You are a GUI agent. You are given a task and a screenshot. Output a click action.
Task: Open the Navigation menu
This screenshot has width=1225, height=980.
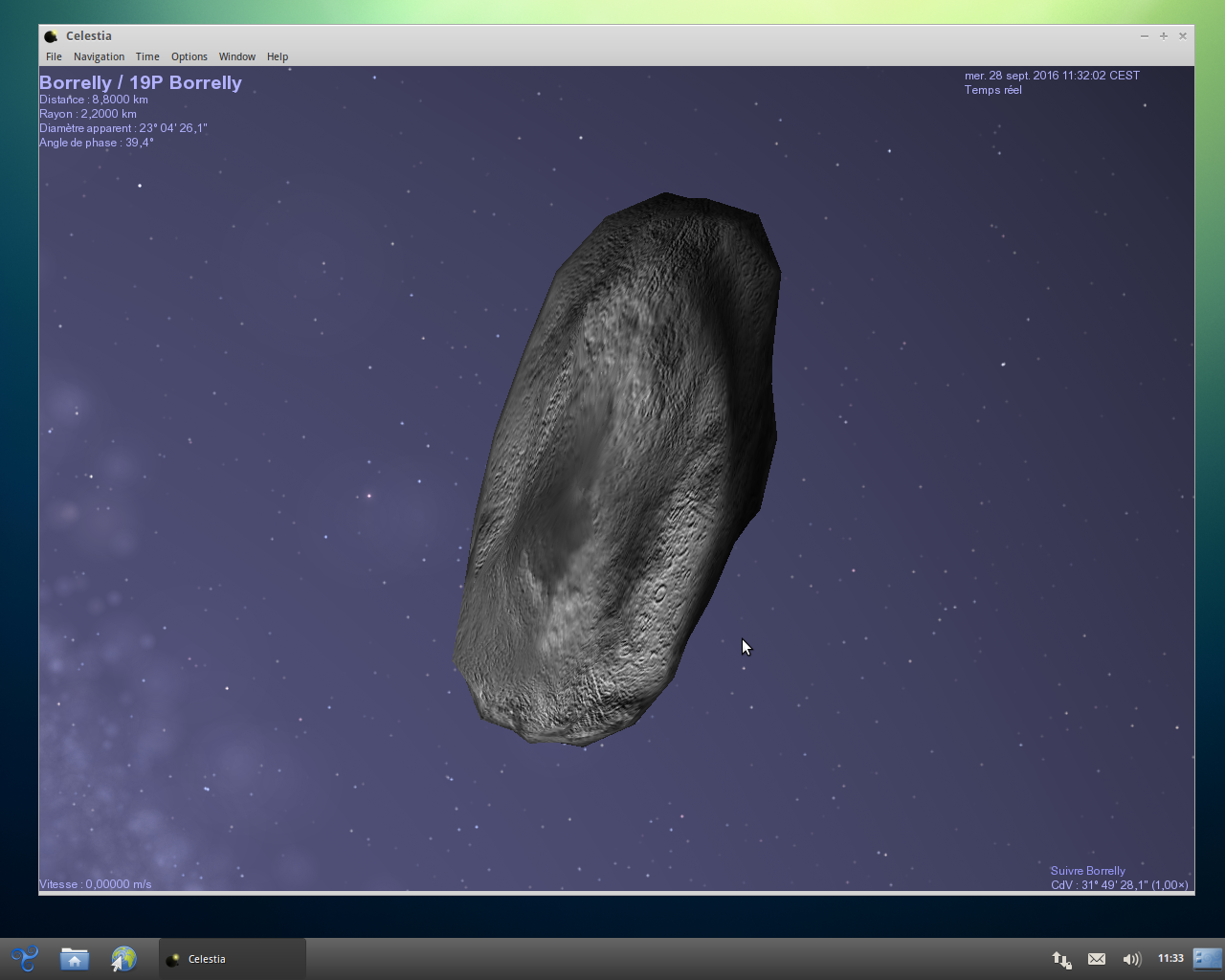point(99,56)
